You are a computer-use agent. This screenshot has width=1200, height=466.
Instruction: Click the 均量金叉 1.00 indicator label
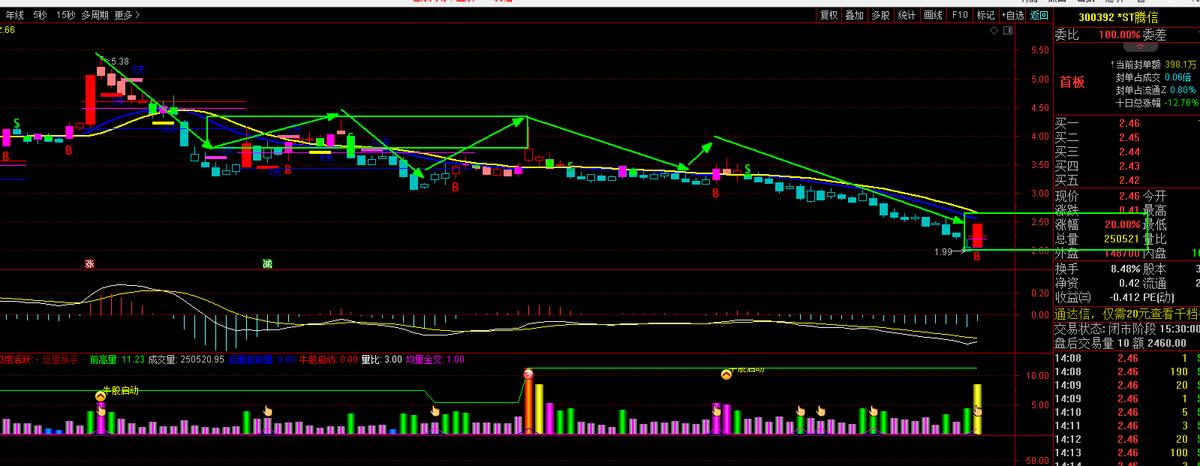click(x=435, y=358)
